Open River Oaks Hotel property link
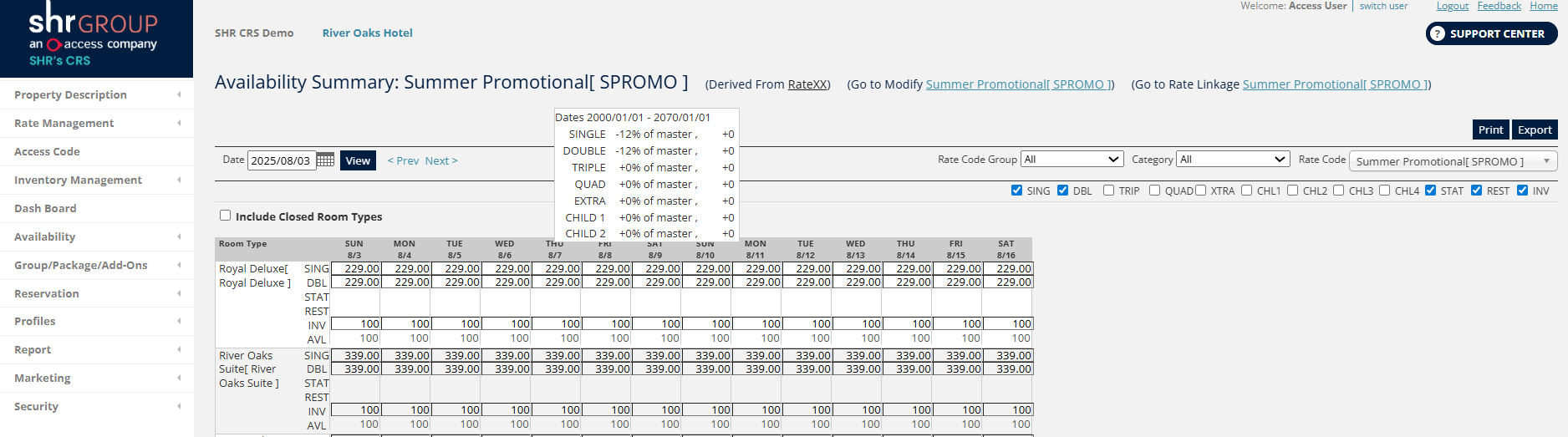The image size is (1568, 437). pos(368,33)
